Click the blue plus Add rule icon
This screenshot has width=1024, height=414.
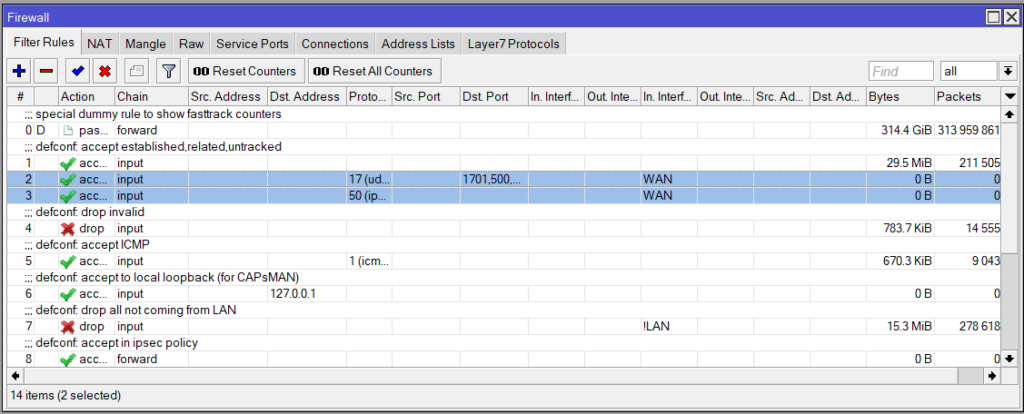[19, 71]
